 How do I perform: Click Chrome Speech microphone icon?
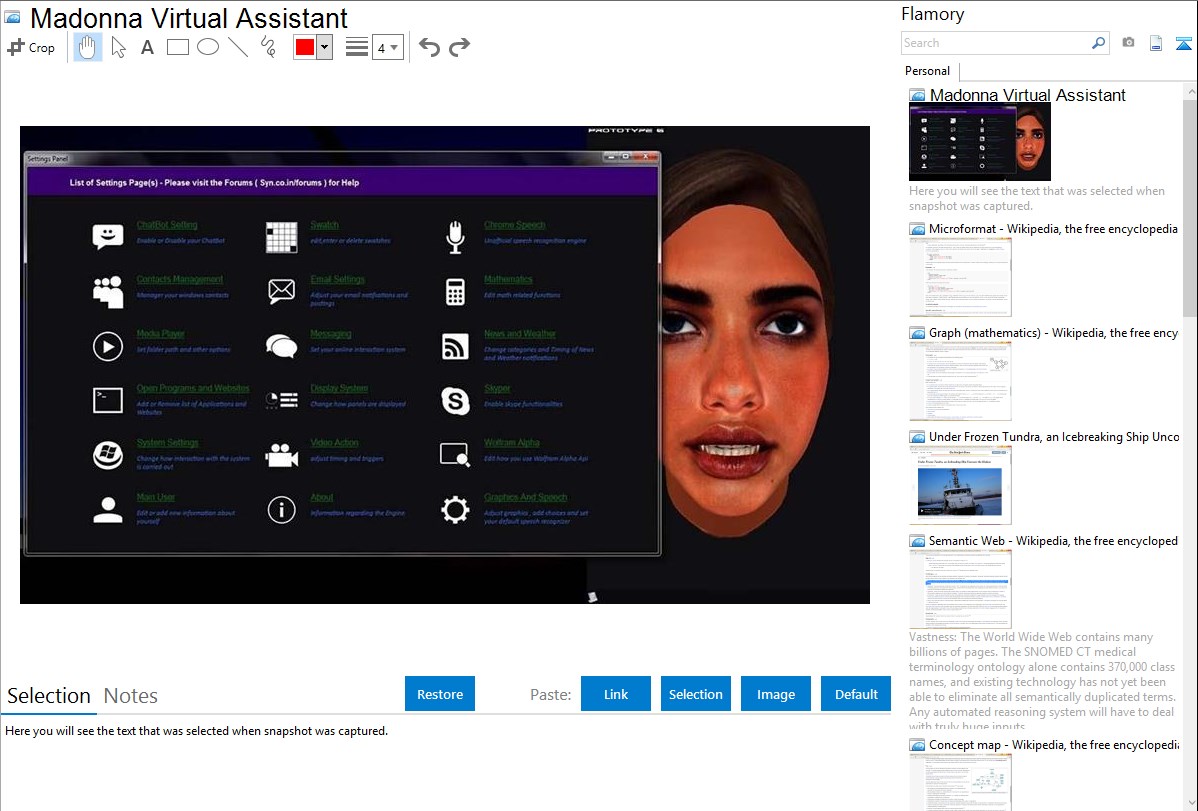(455, 237)
